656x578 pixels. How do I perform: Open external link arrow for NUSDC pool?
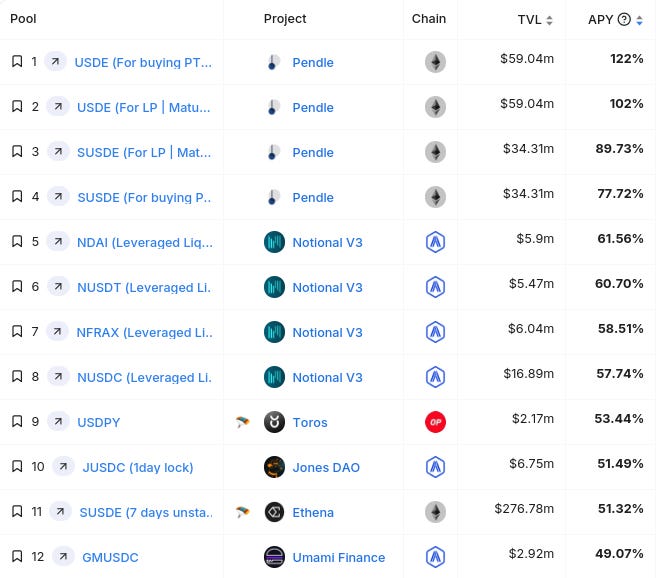(x=58, y=376)
